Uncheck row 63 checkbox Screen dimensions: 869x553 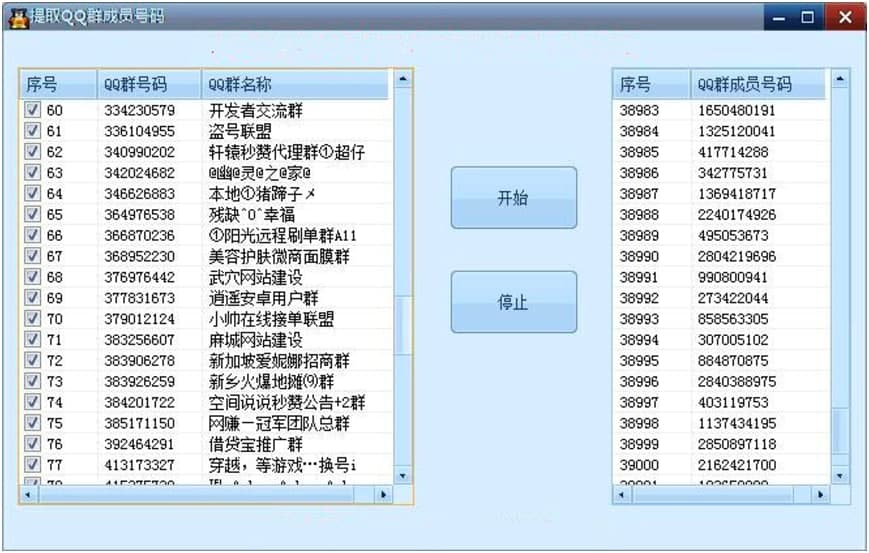[32, 172]
